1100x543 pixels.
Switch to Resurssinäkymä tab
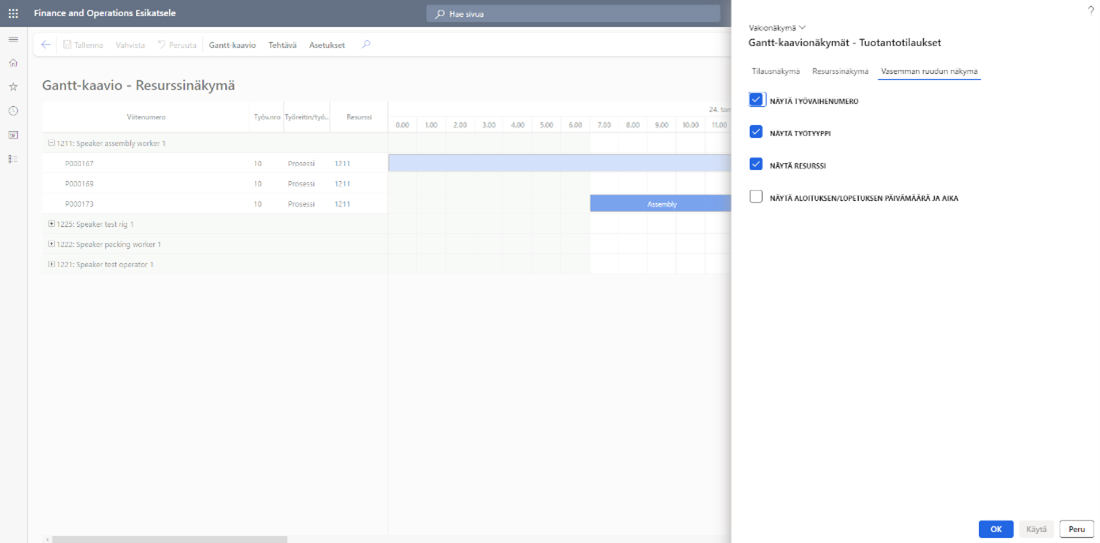click(x=840, y=72)
